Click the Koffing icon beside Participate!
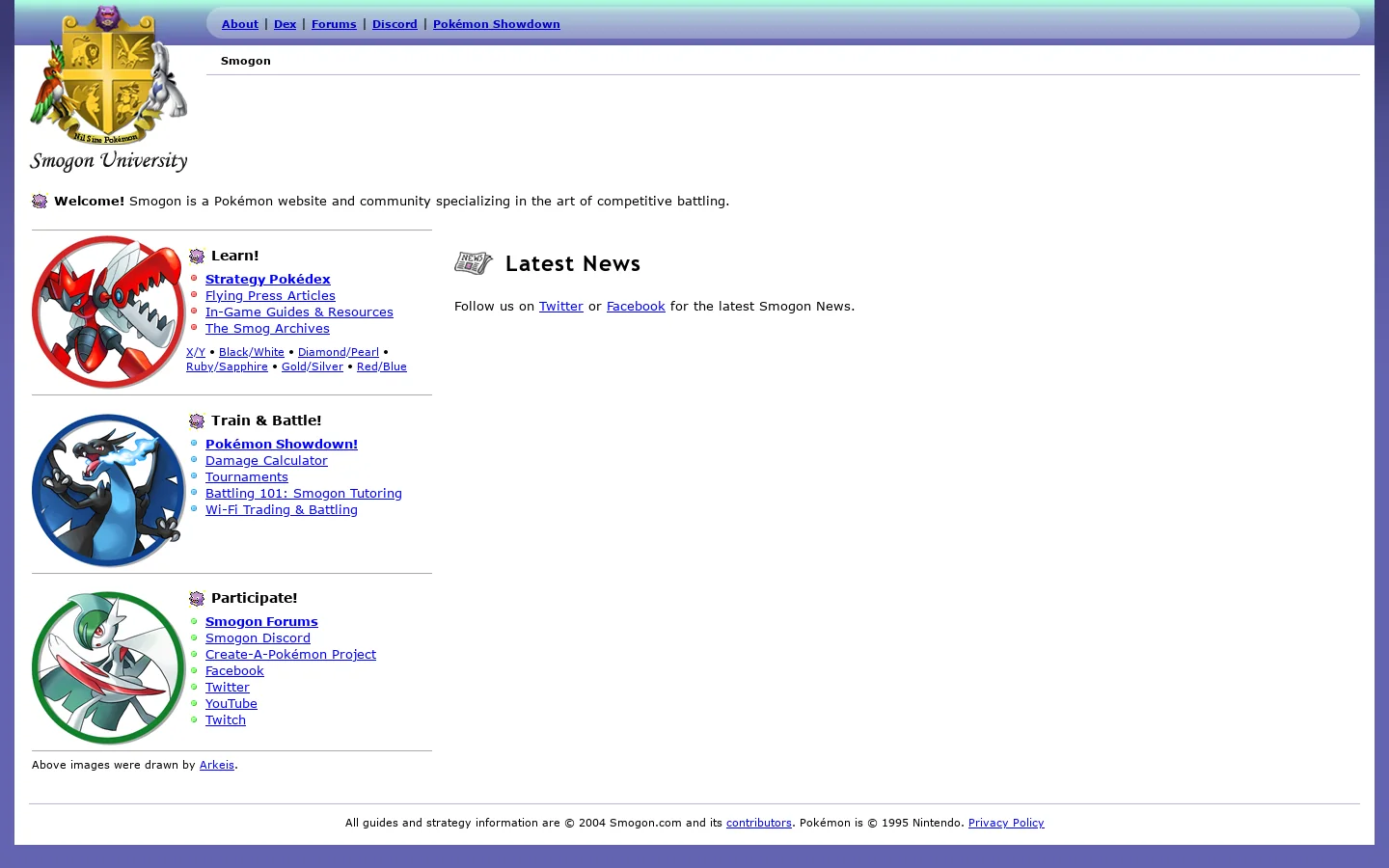Viewport: 1389px width, 868px height. 197,598
